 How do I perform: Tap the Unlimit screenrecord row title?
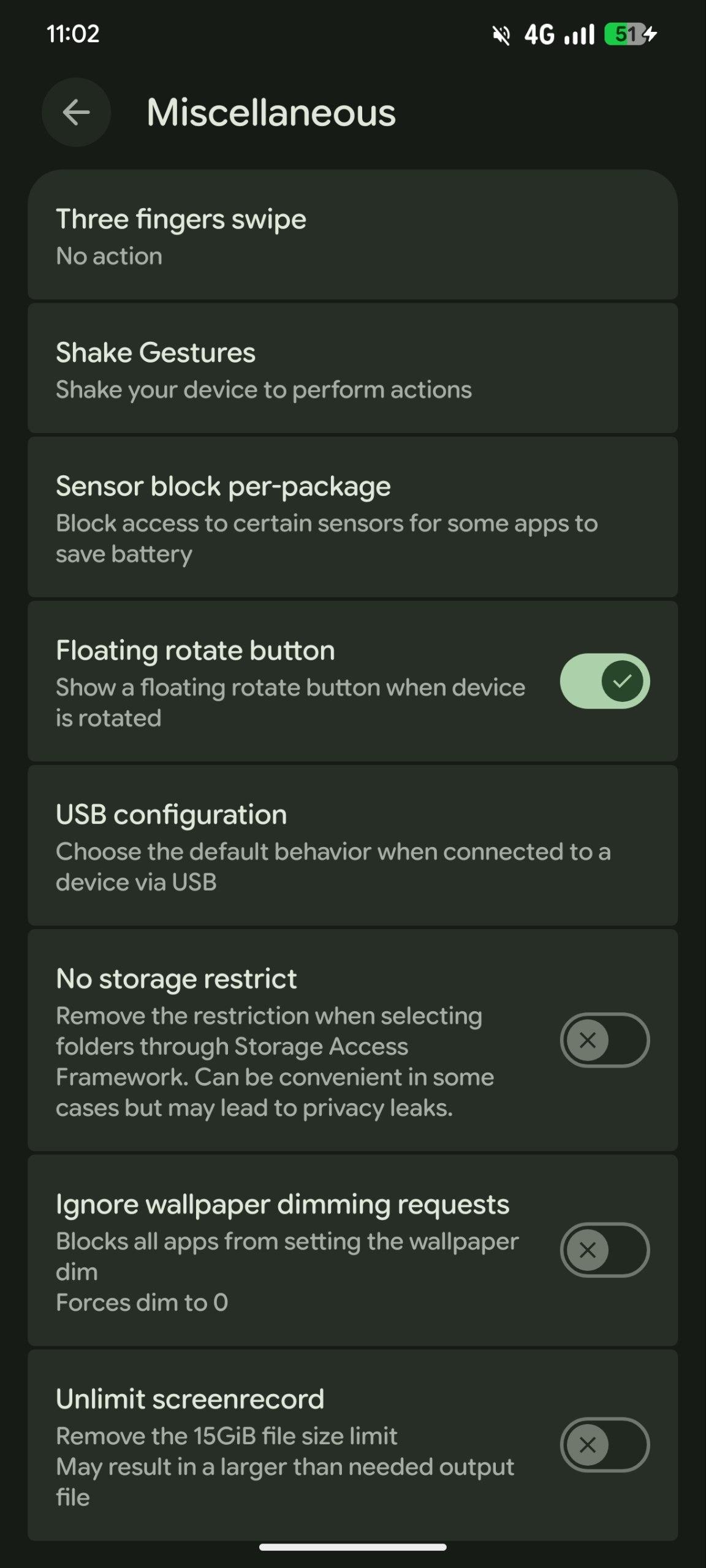point(190,1400)
